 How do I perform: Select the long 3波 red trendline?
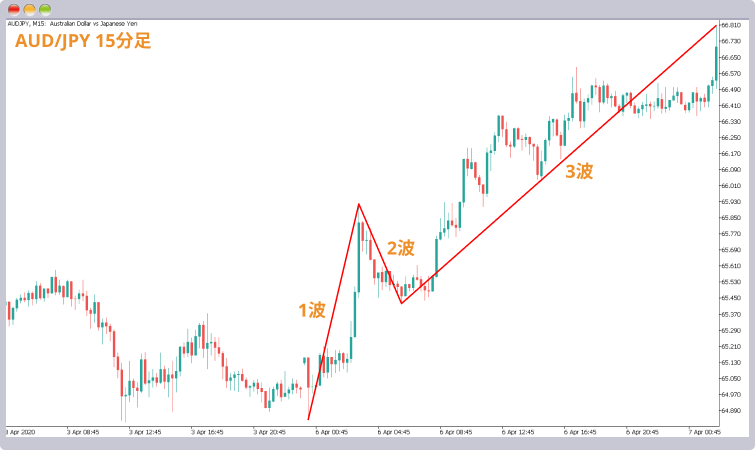point(559,164)
